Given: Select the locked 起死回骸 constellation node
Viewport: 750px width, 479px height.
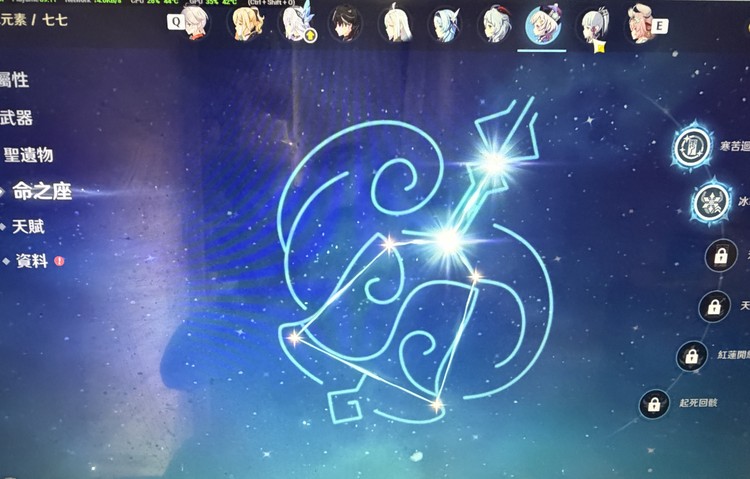Looking at the screenshot, I should 654,404.
